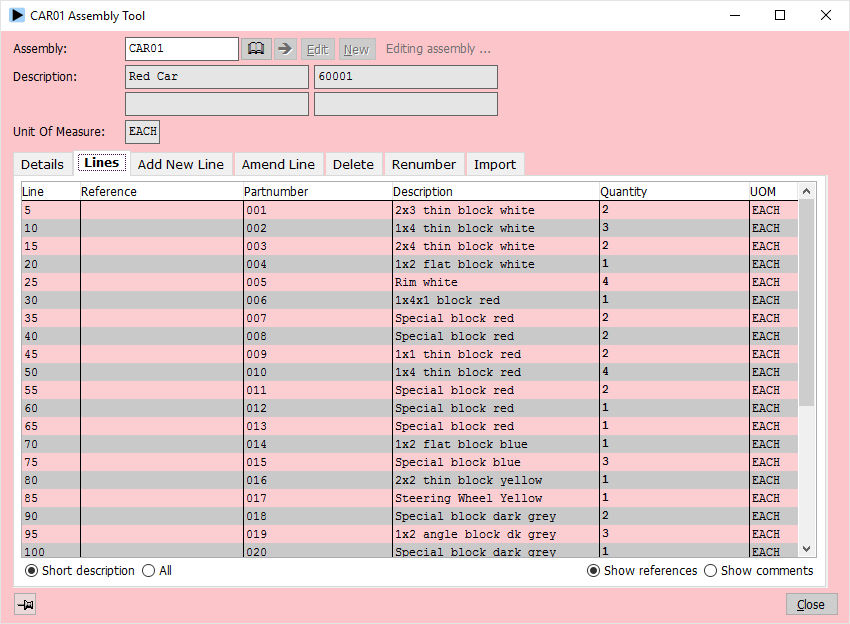Select row '1x2 angle block dk grey'
This screenshot has height=624, width=850.
point(410,534)
